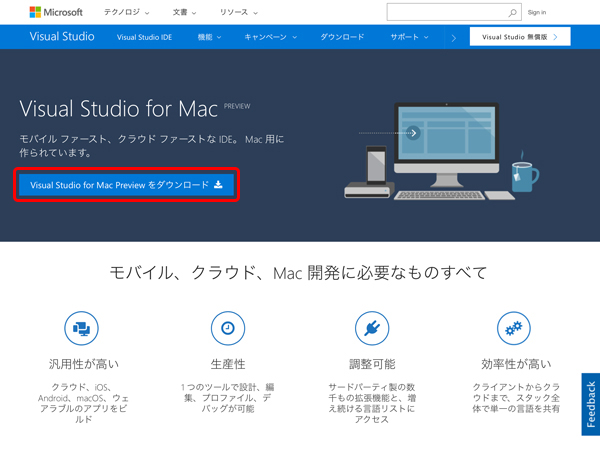This screenshot has width=600, height=450.
Task: Expand the サポート menu
Action: 409,37
